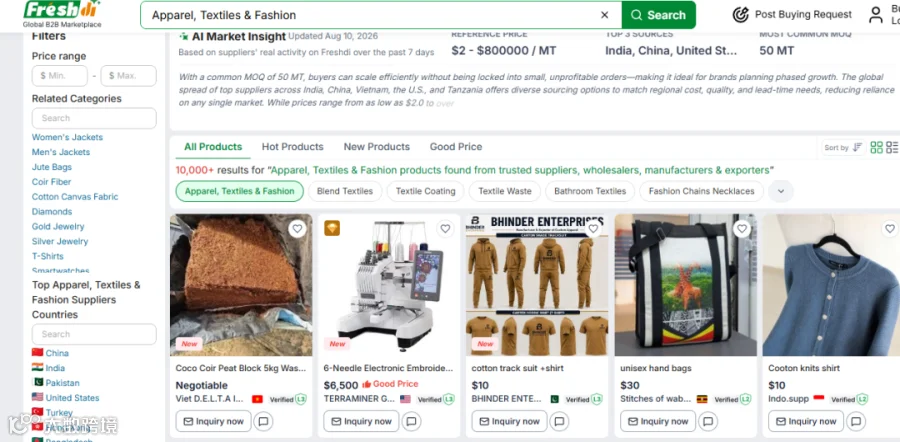
Task: Click gold diamond badge on embroidery machine
Action: [332, 228]
